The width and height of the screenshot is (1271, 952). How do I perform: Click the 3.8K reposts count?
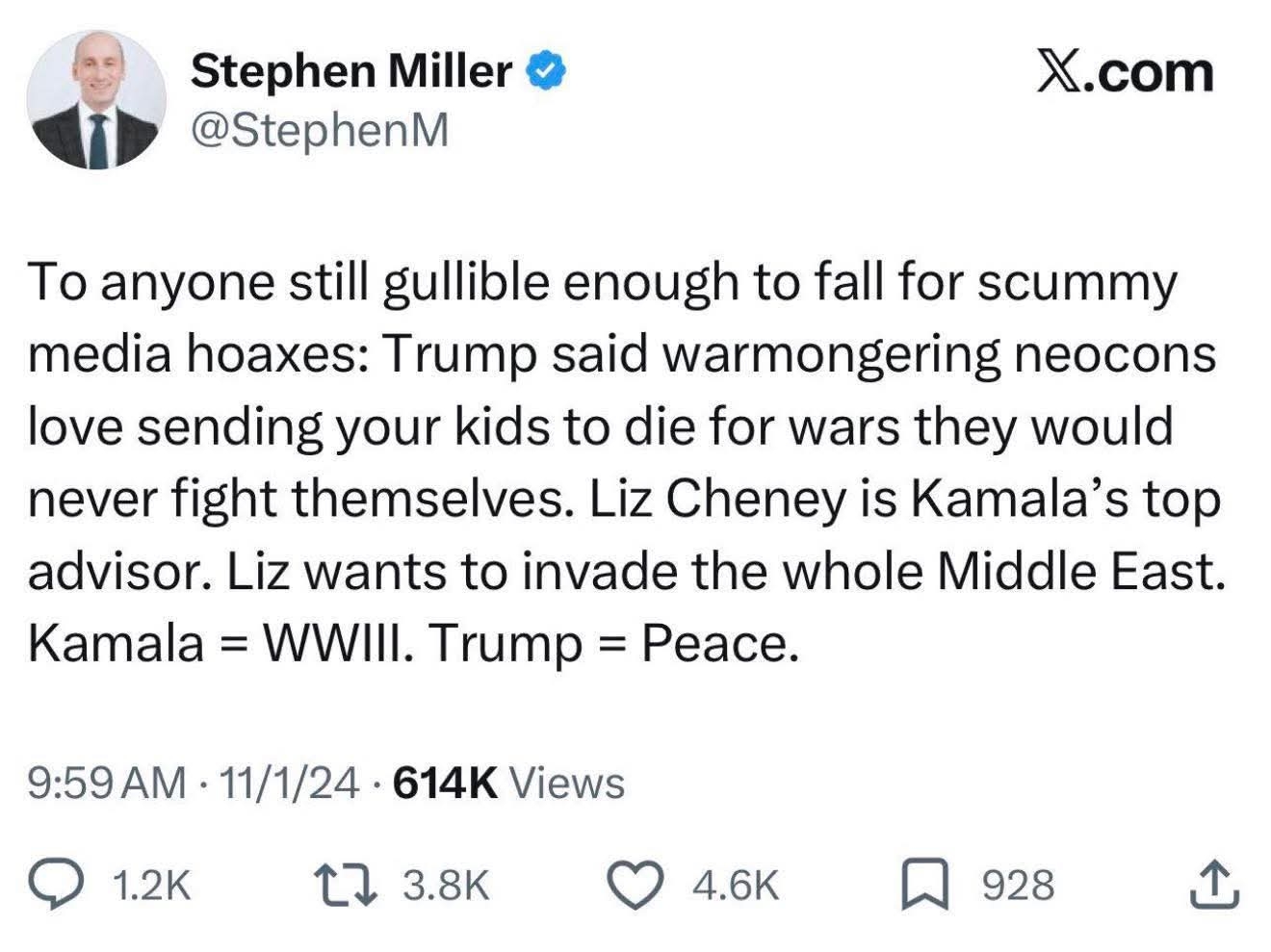446,885
